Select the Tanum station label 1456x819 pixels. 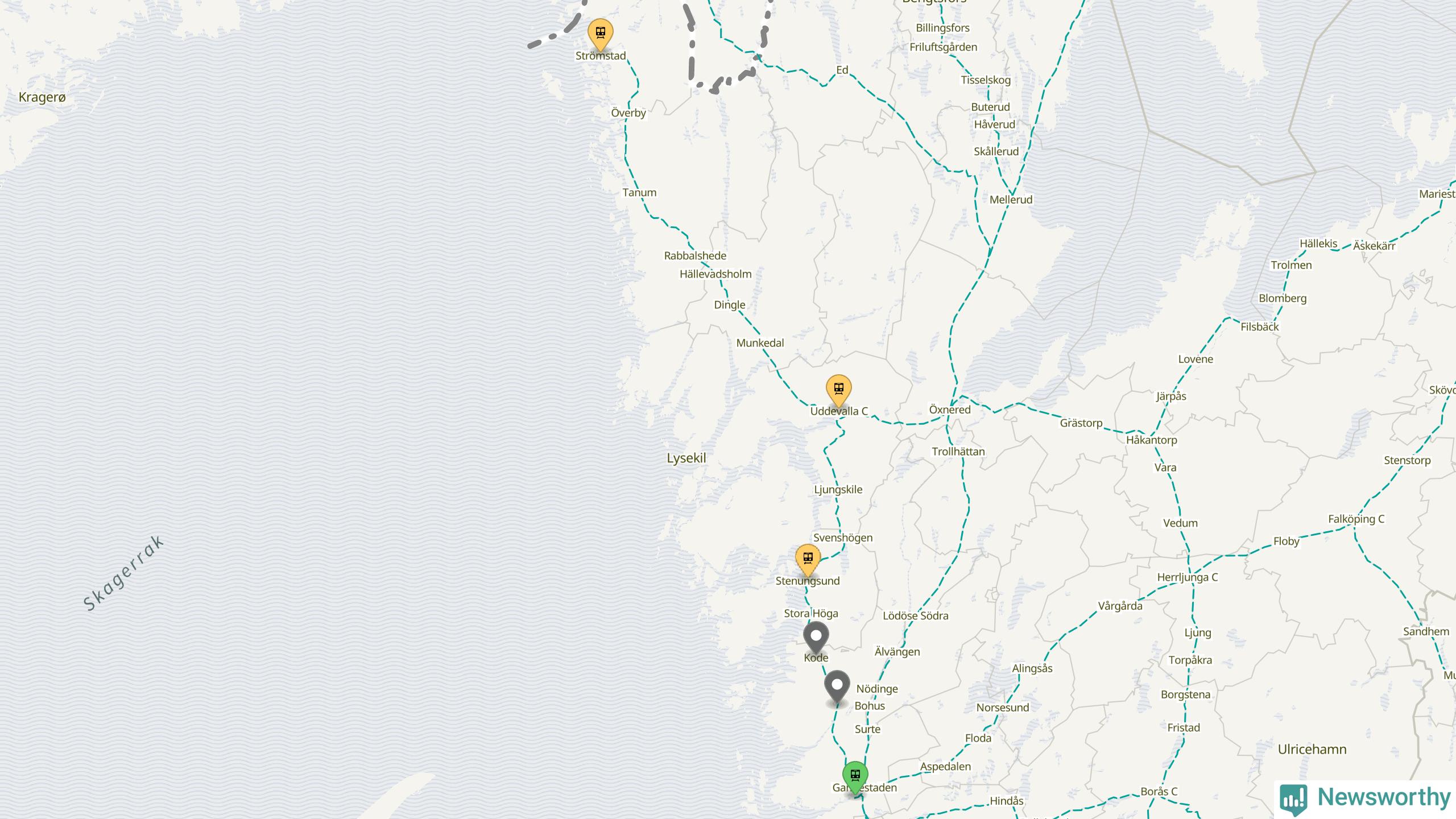tap(639, 193)
